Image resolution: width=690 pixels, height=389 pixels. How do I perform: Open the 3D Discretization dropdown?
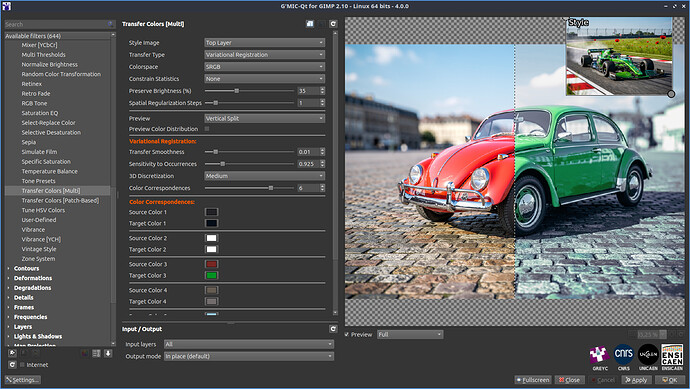264,176
